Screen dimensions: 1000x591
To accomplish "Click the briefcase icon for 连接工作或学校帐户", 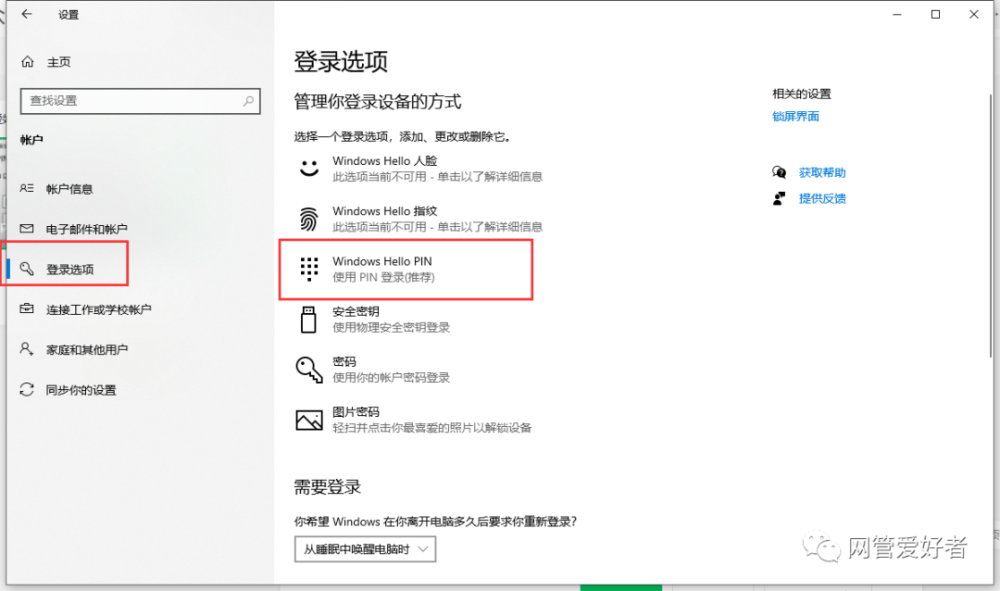I will pos(27,309).
